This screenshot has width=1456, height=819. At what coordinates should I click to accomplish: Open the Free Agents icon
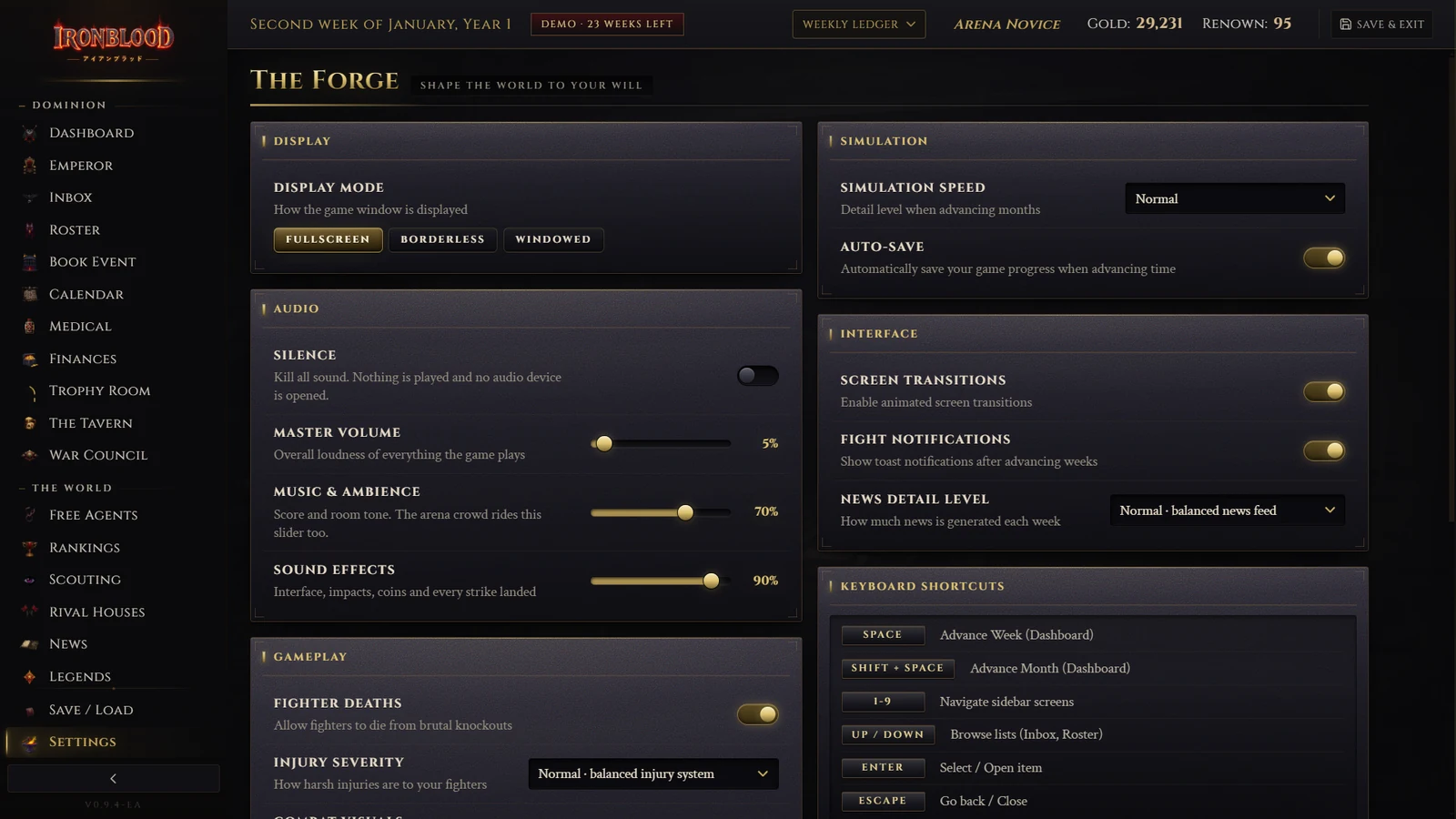(30, 515)
